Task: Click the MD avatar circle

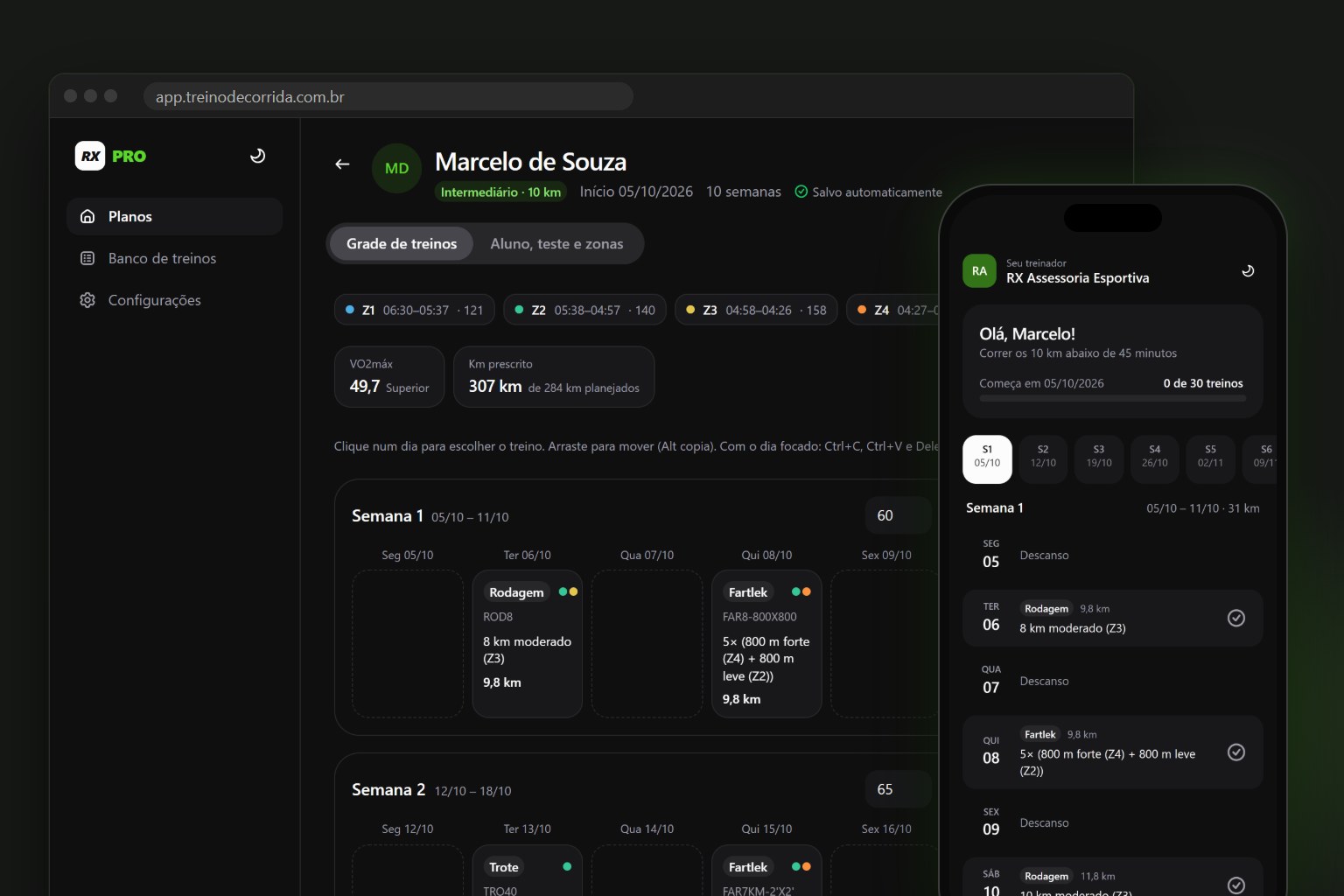Action: point(396,168)
